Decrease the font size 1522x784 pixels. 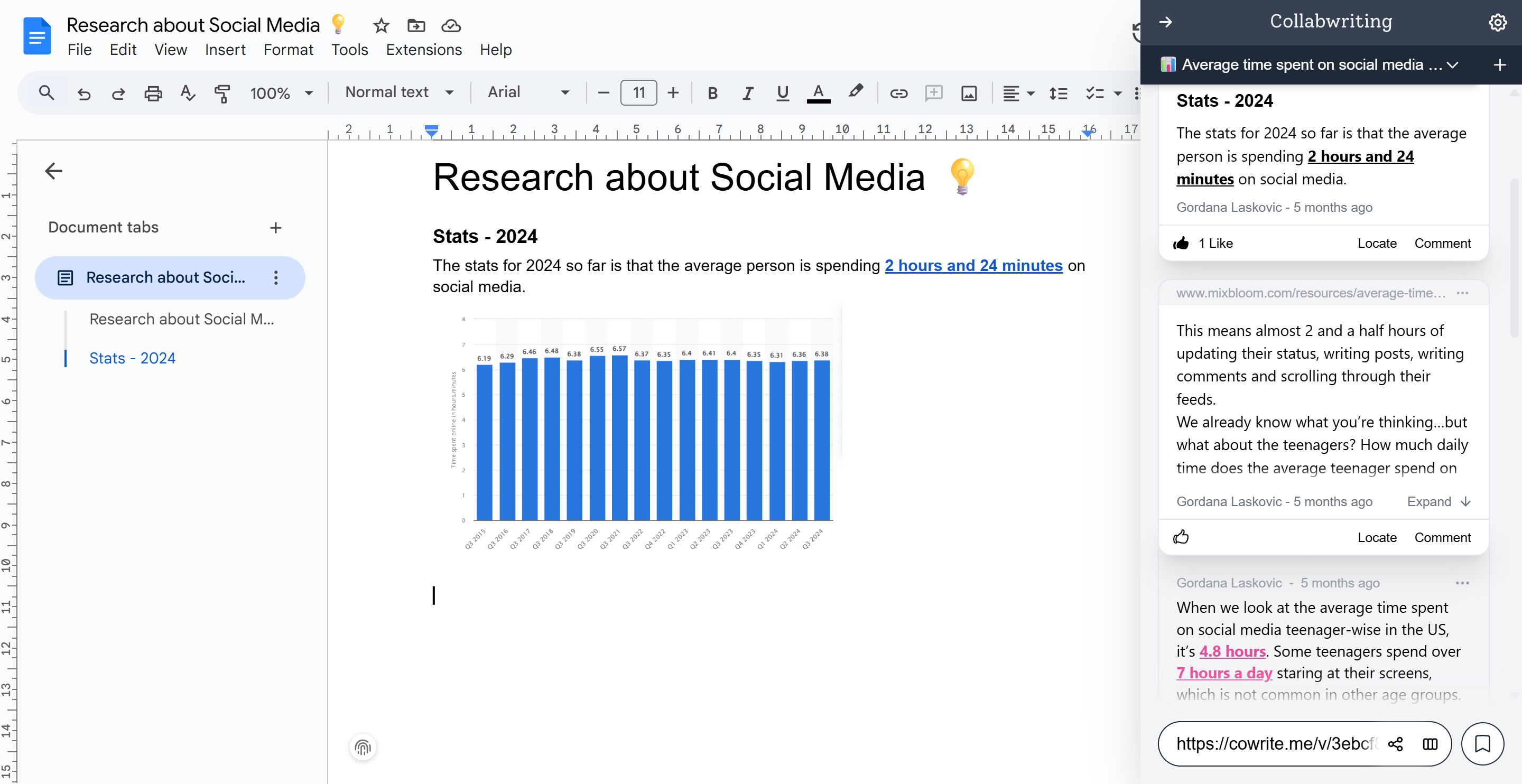pos(603,93)
